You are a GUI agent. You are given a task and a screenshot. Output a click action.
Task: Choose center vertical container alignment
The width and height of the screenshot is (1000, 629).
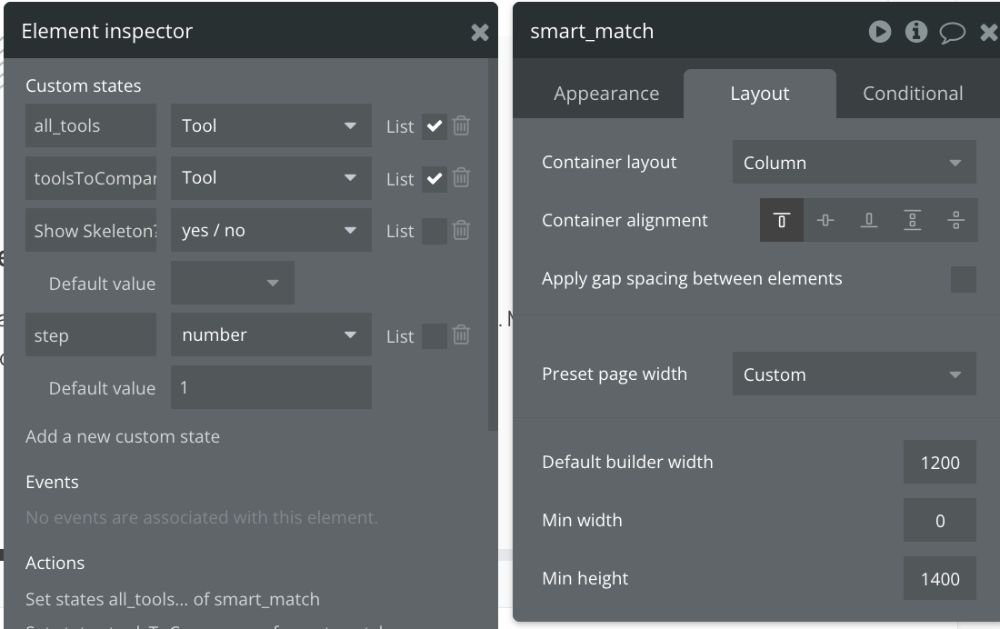coord(825,220)
